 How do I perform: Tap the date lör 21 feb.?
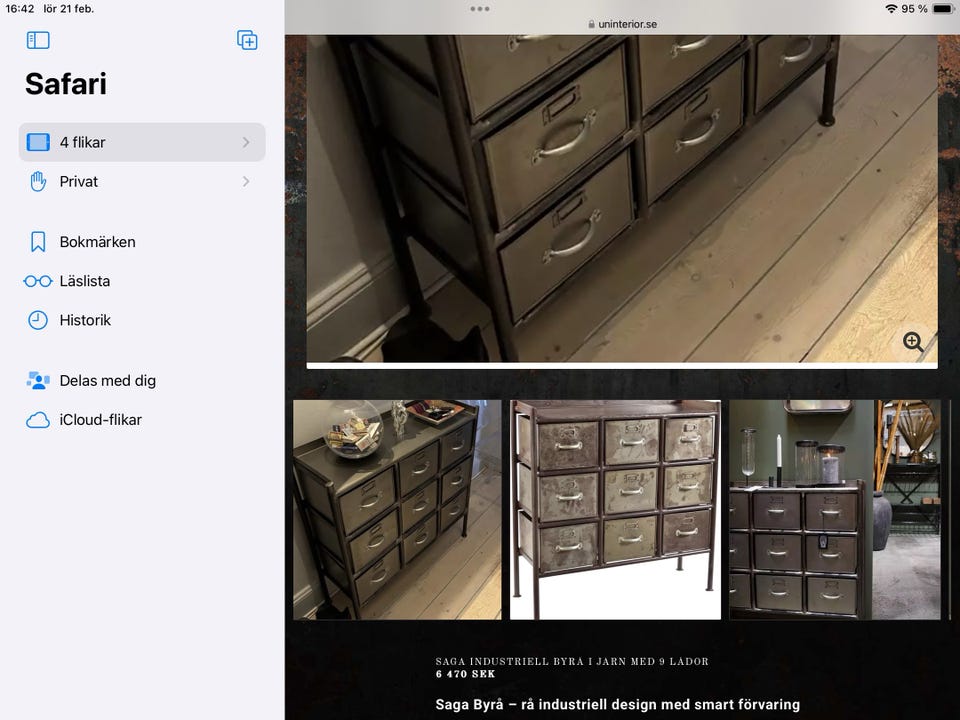tap(69, 9)
